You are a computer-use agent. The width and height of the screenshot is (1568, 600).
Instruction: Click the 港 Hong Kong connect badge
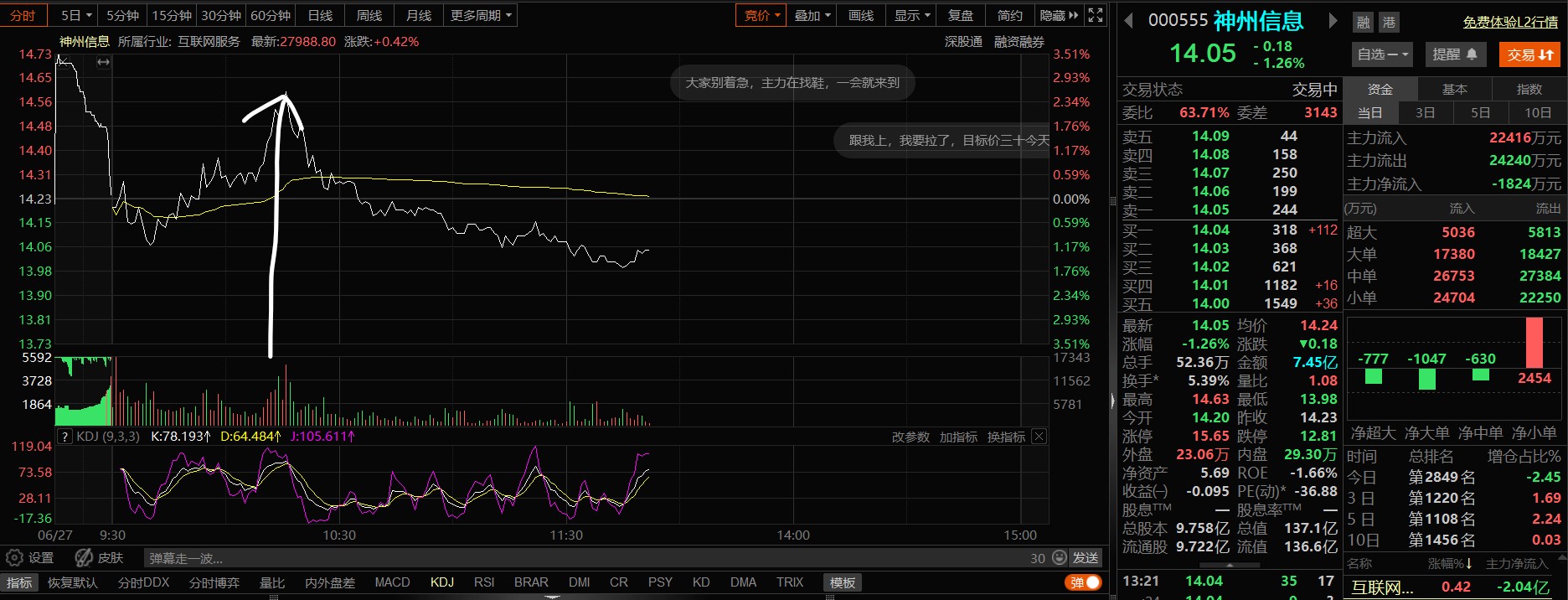(x=1389, y=23)
